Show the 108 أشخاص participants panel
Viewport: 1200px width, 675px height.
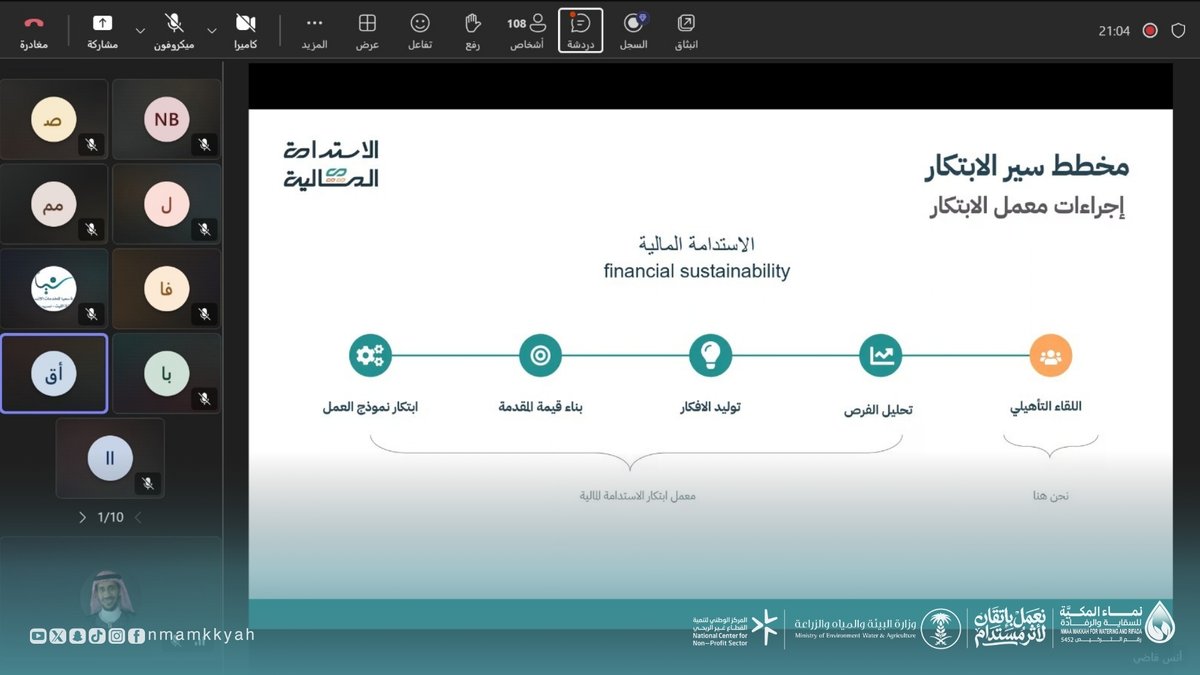(526, 30)
